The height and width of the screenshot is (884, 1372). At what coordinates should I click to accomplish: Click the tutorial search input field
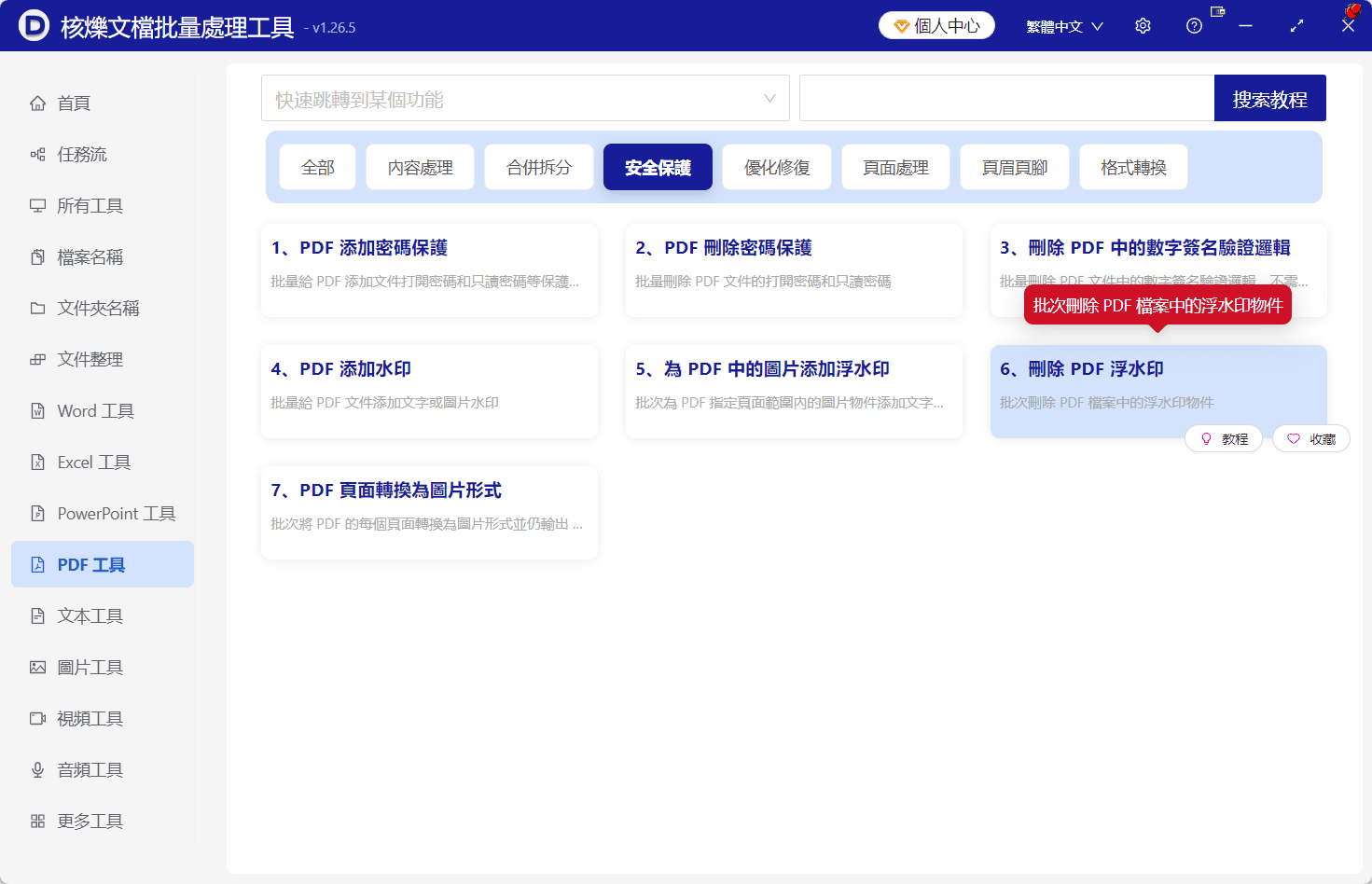1006,98
